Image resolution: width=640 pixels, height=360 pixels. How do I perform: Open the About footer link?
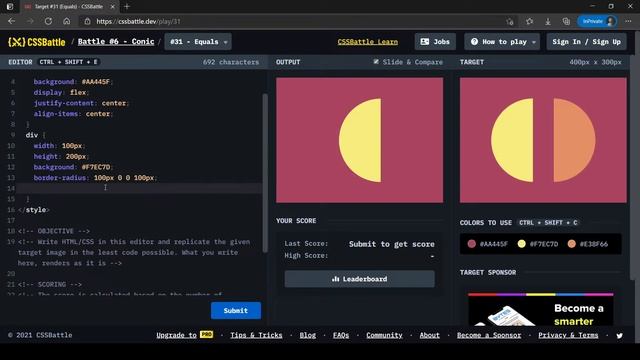[429, 335]
